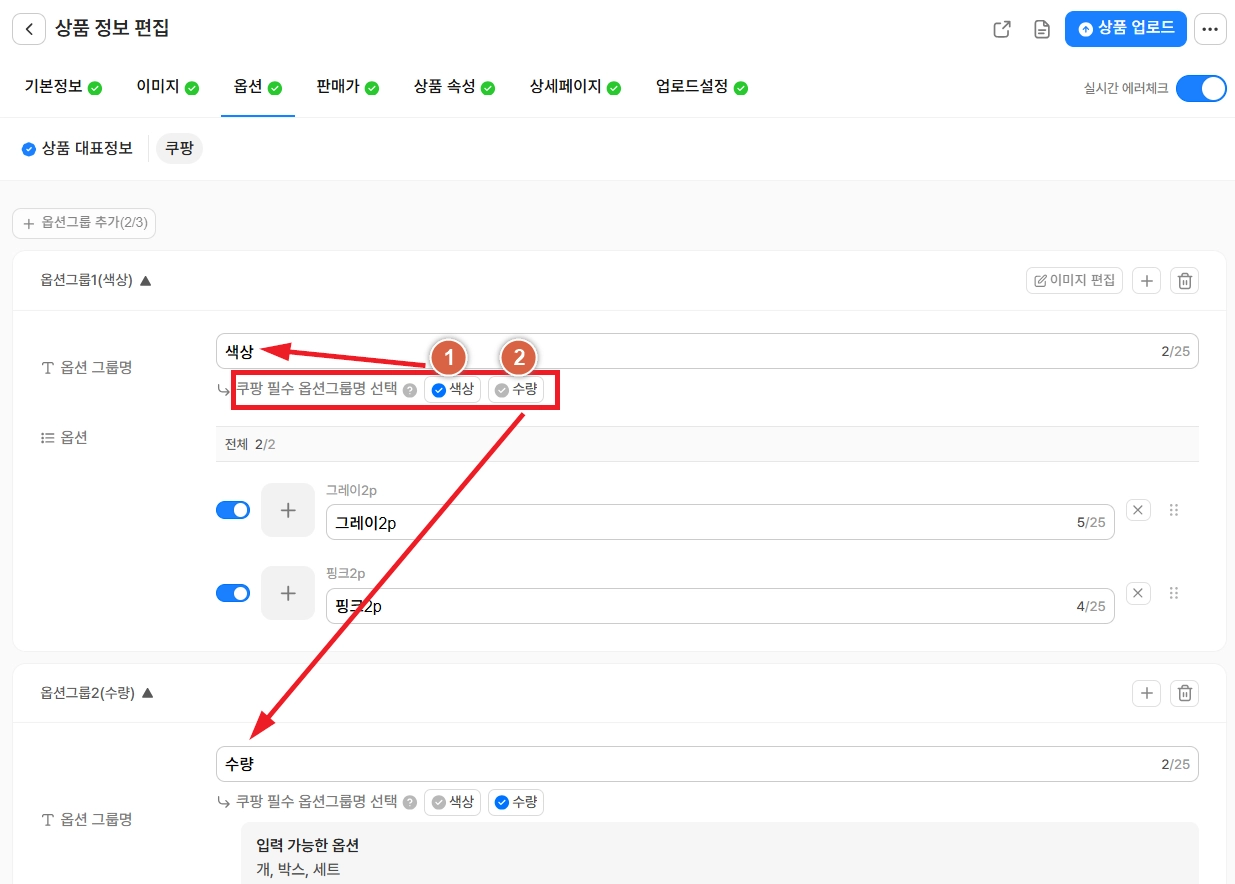Viewport: 1235px width, 884px height.
Task: Check 색상 chip under option group 2
Action: [452, 802]
